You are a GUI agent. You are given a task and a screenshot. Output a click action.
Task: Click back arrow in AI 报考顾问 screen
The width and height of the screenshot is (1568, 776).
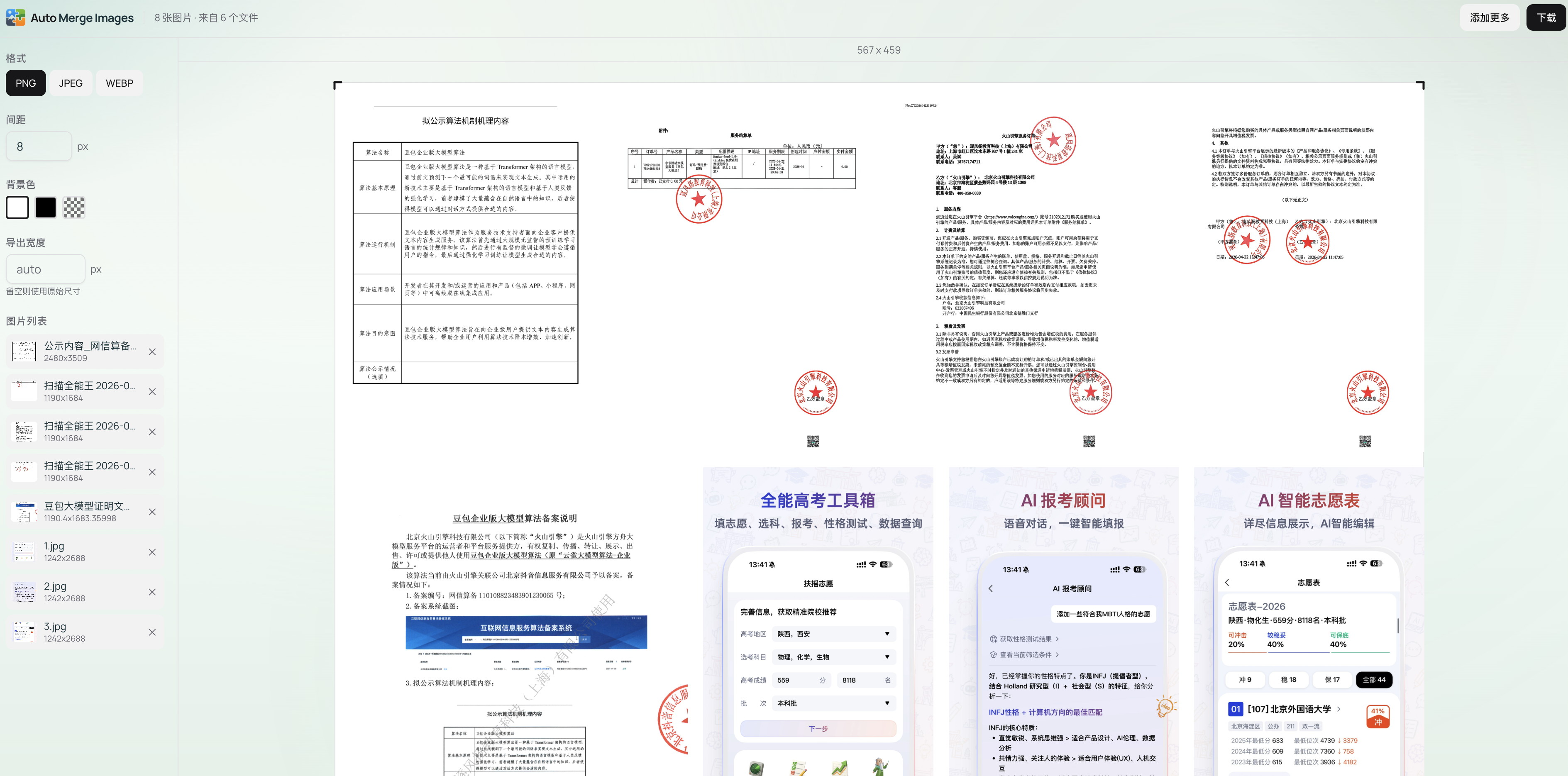click(990, 588)
